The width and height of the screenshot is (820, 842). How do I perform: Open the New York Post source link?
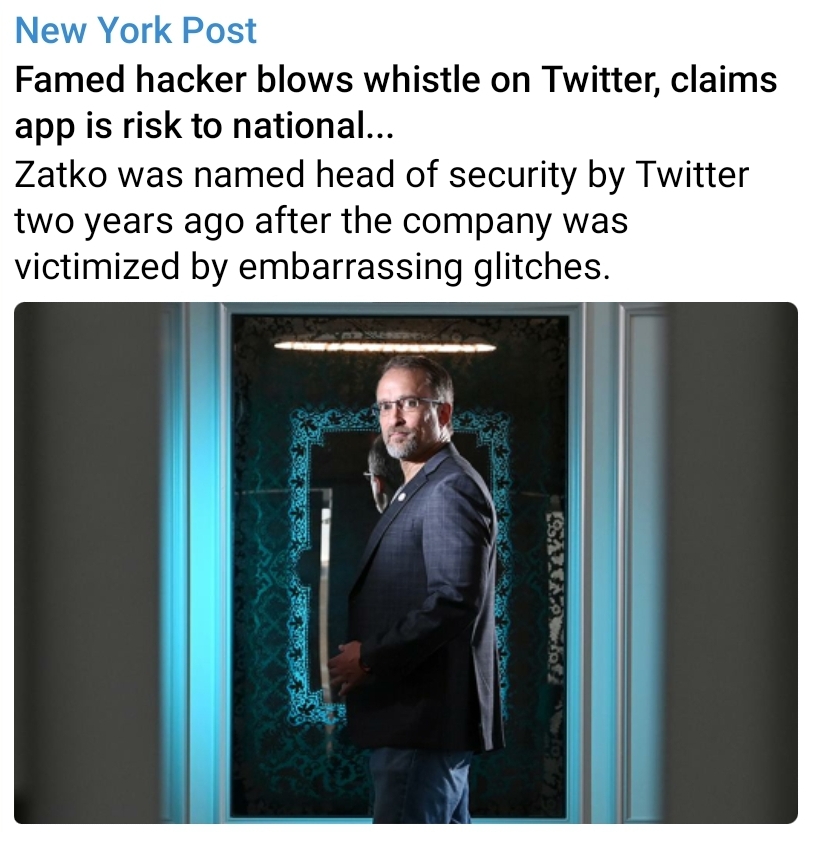point(136,31)
